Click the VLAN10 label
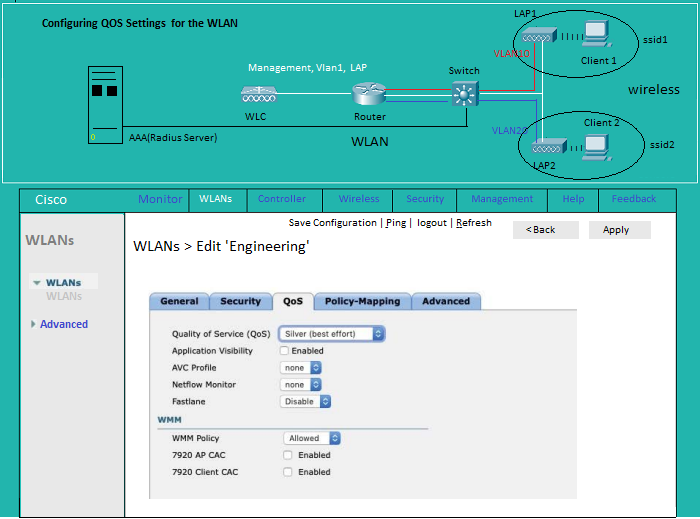The width and height of the screenshot is (700, 519). [x=512, y=54]
